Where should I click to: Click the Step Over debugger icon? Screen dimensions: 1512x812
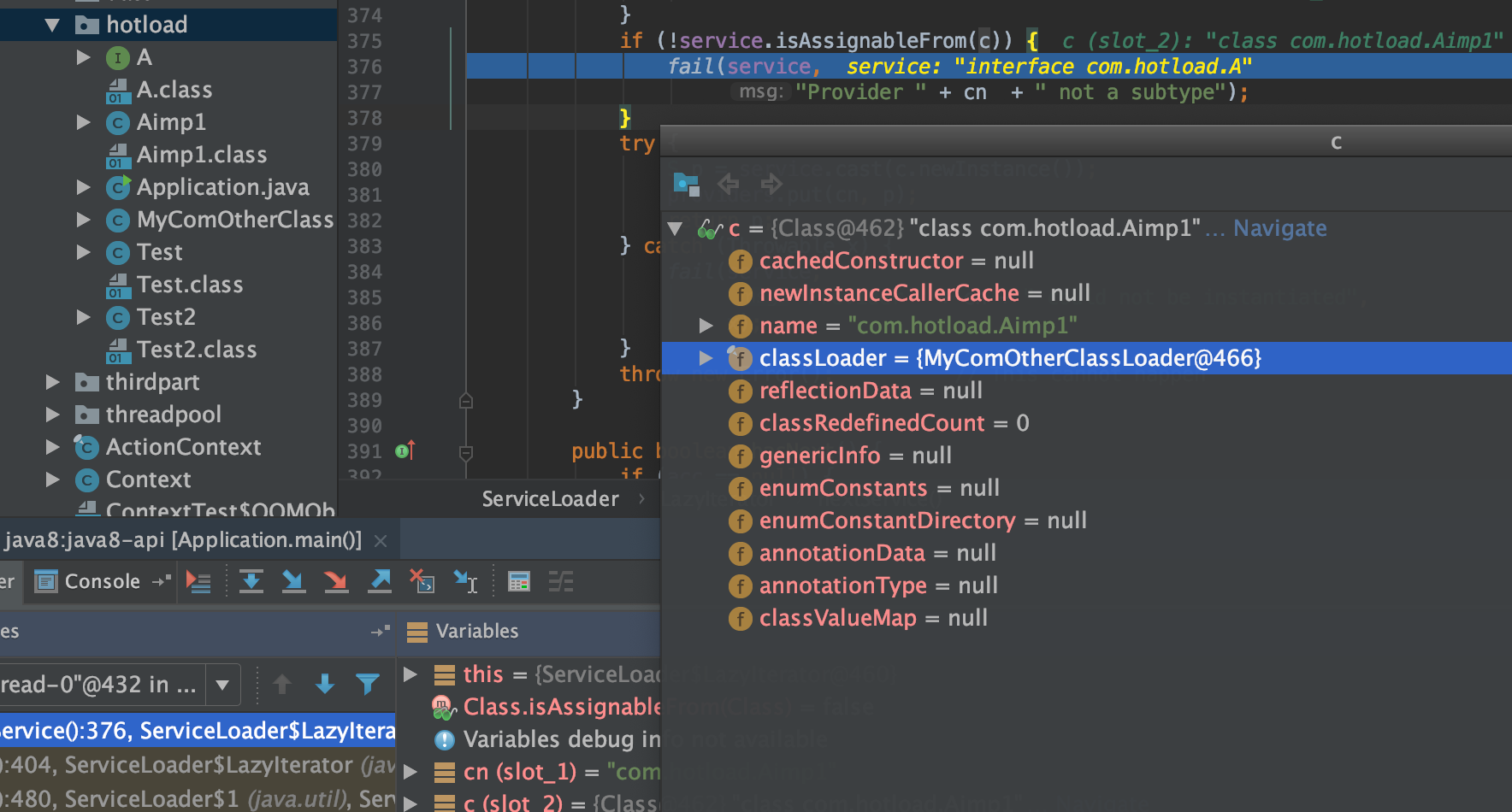(251, 582)
